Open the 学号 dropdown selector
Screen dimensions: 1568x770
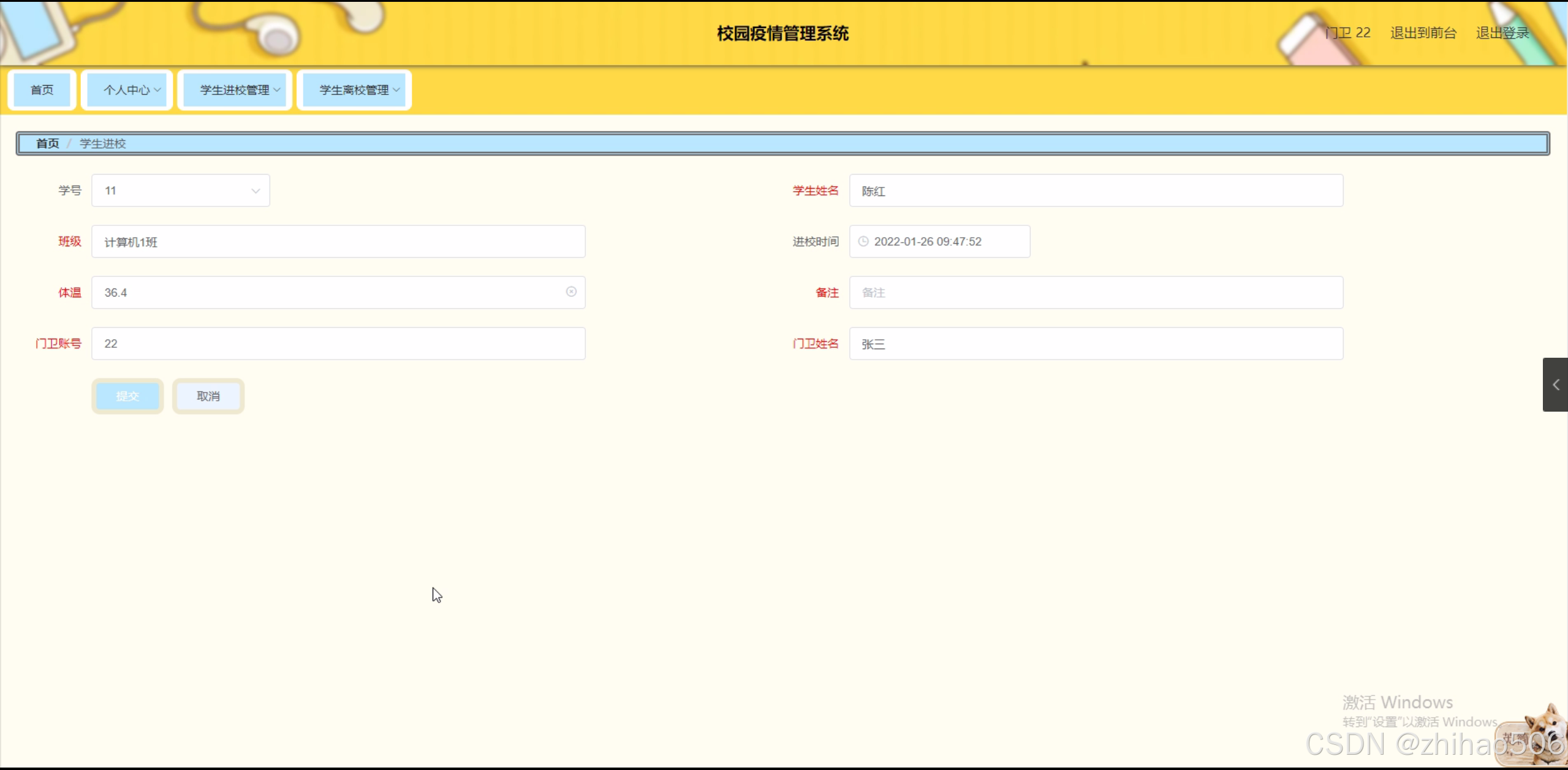tap(181, 191)
